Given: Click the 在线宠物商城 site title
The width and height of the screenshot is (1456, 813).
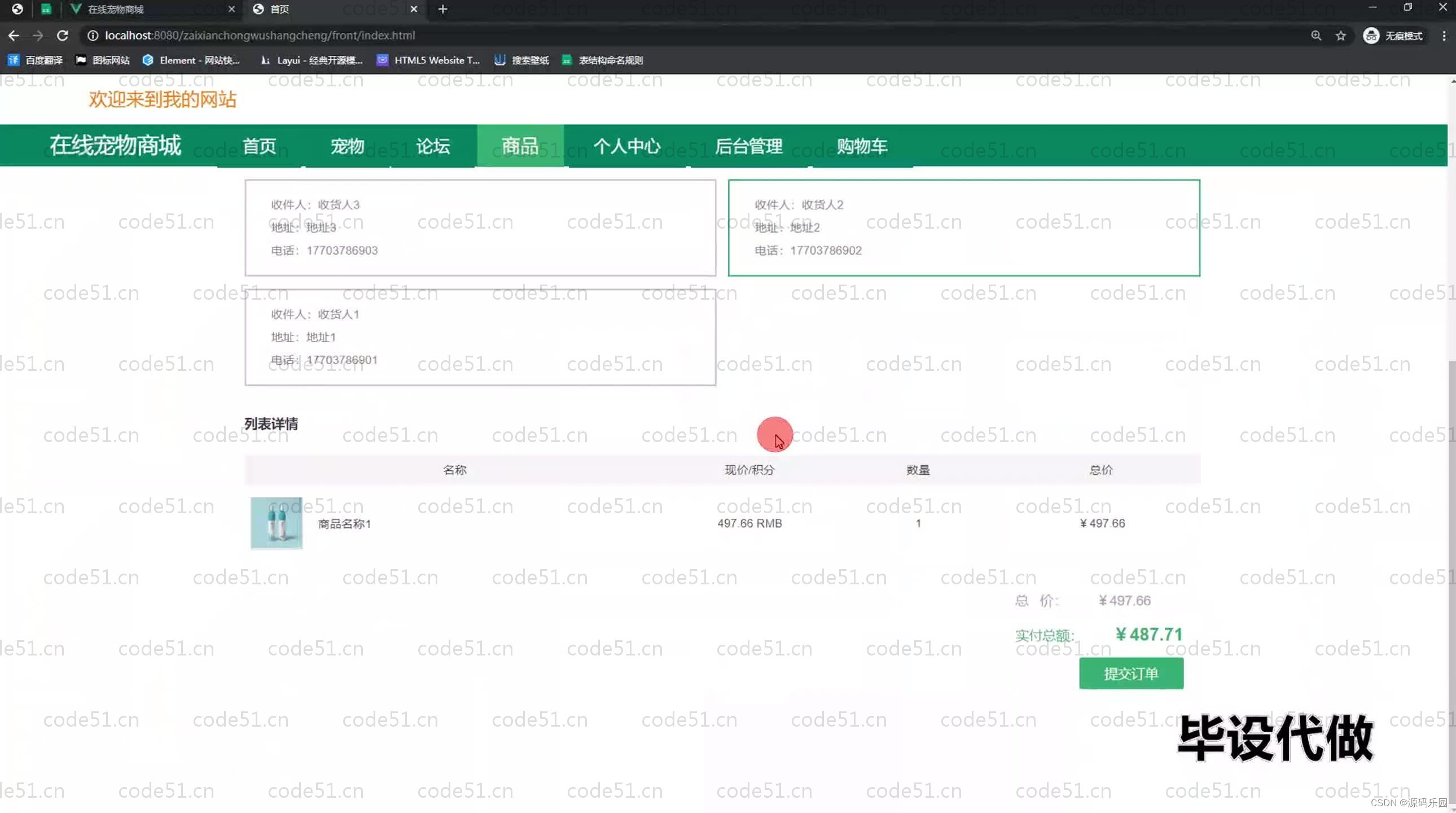Looking at the screenshot, I should (115, 145).
